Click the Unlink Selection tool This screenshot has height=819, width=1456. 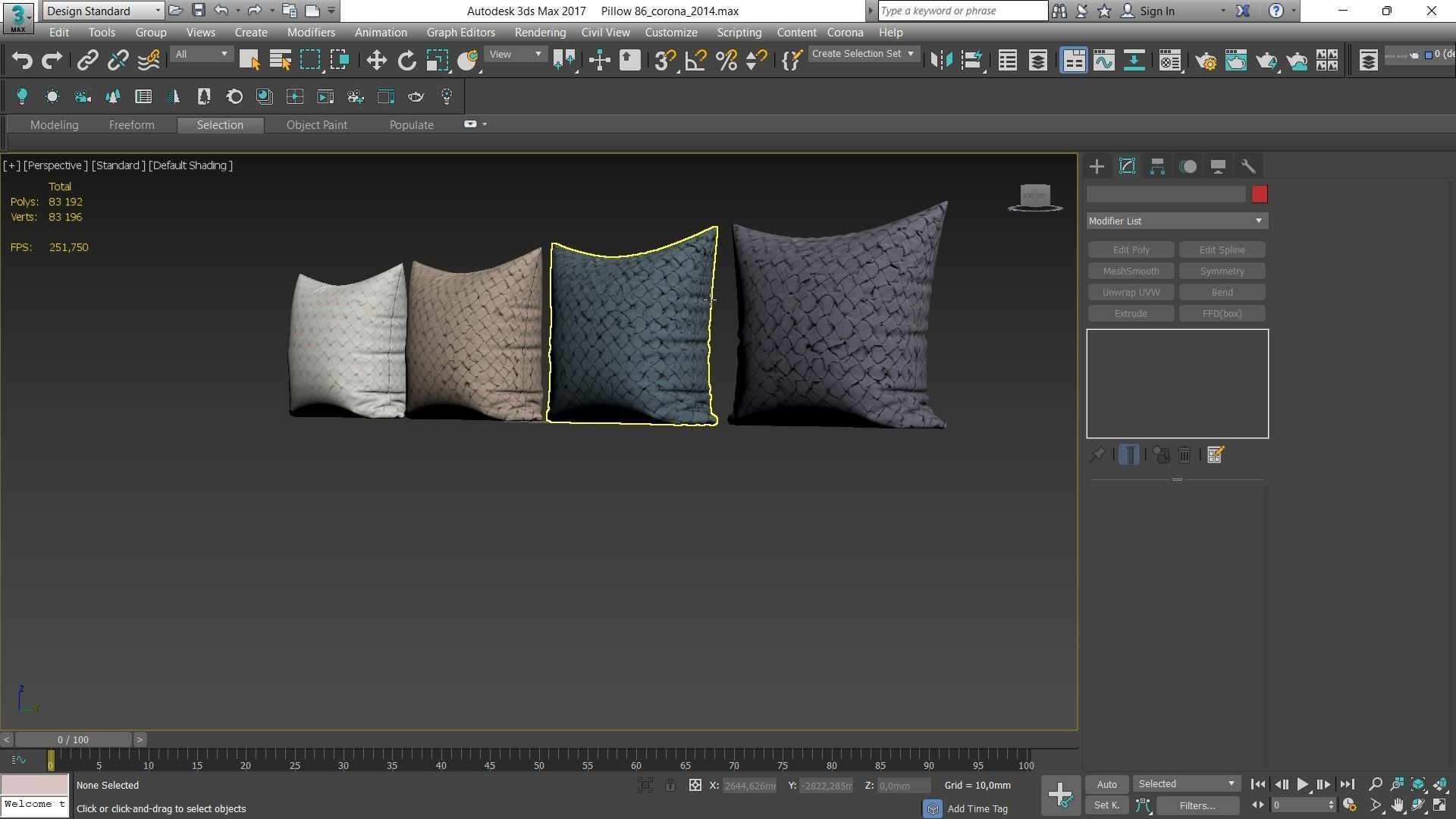(x=118, y=60)
